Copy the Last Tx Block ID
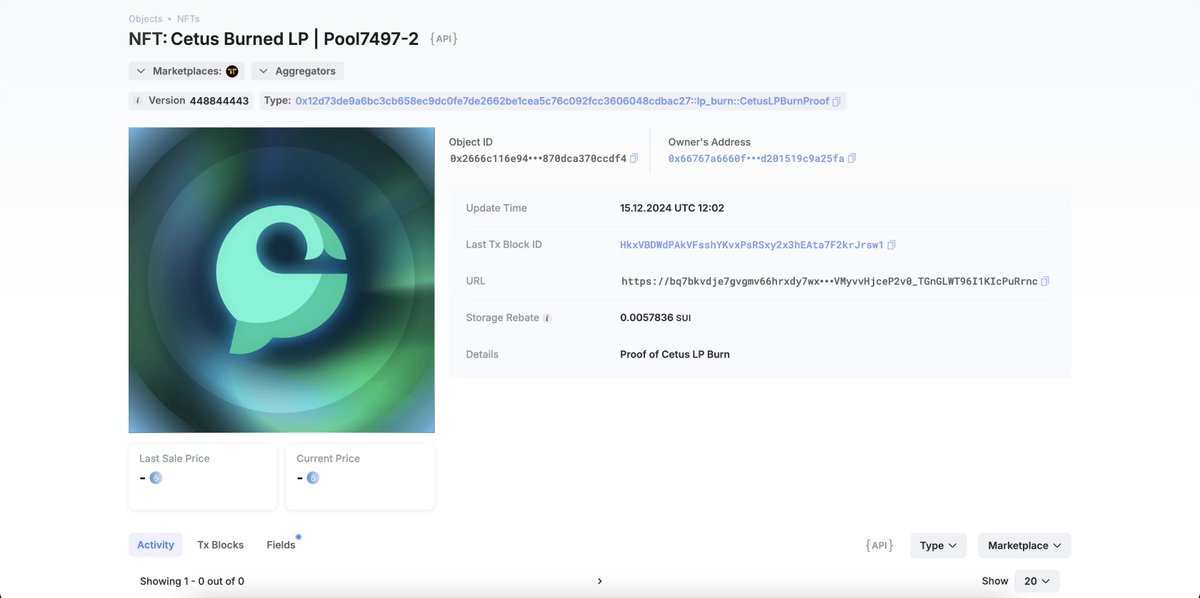This screenshot has height=598, width=1200. click(x=891, y=245)
